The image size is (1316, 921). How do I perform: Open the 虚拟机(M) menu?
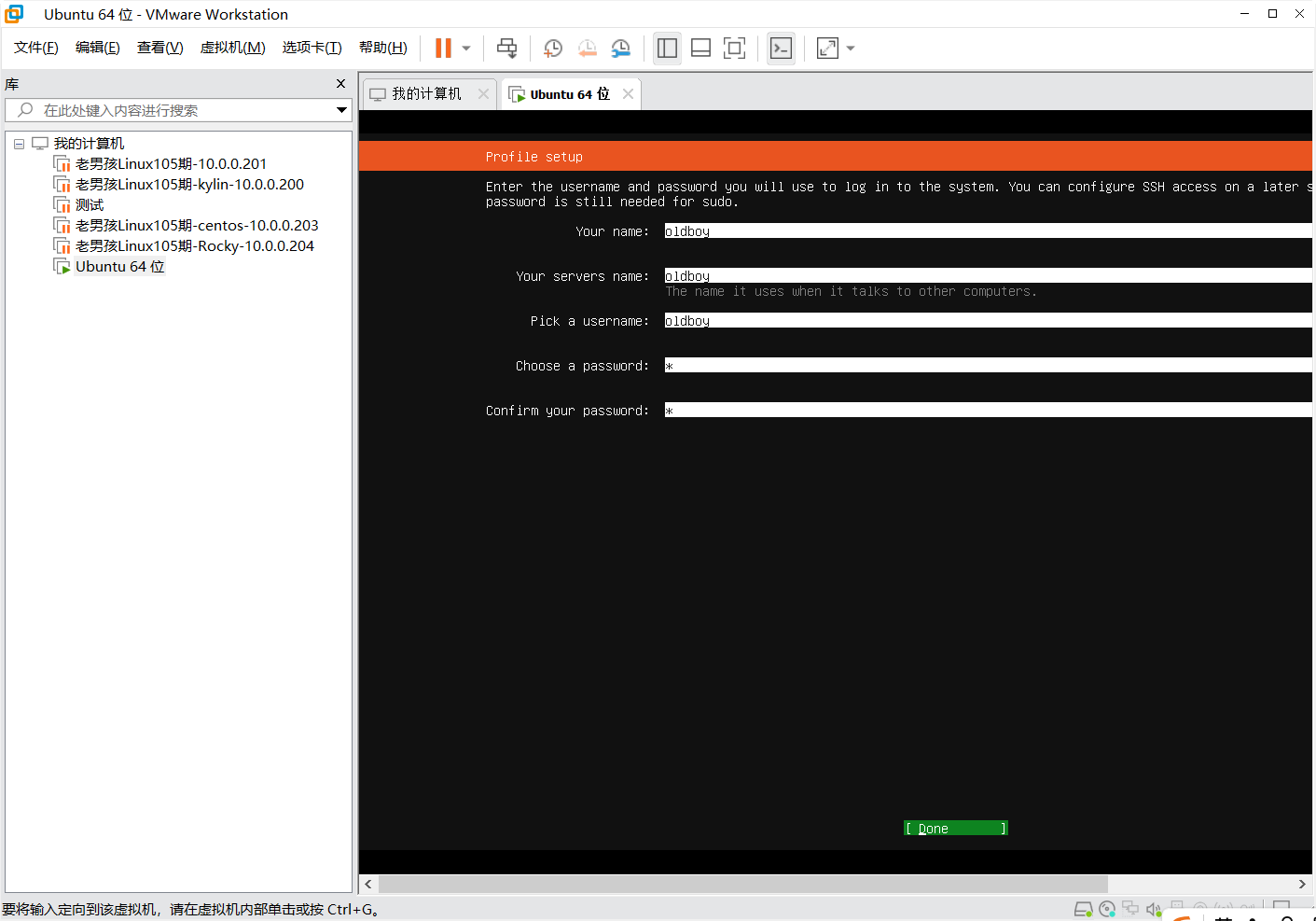tap(233, 48)
